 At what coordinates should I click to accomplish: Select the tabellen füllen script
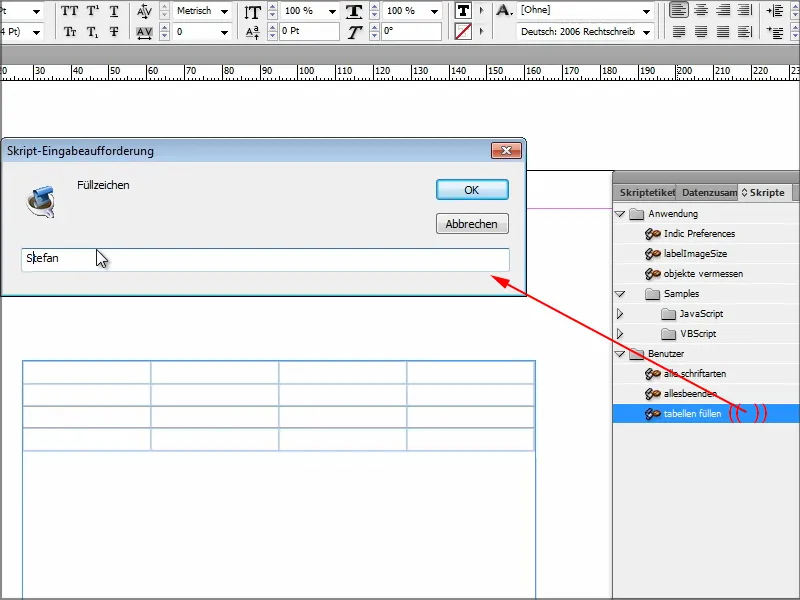click(706, 414)
